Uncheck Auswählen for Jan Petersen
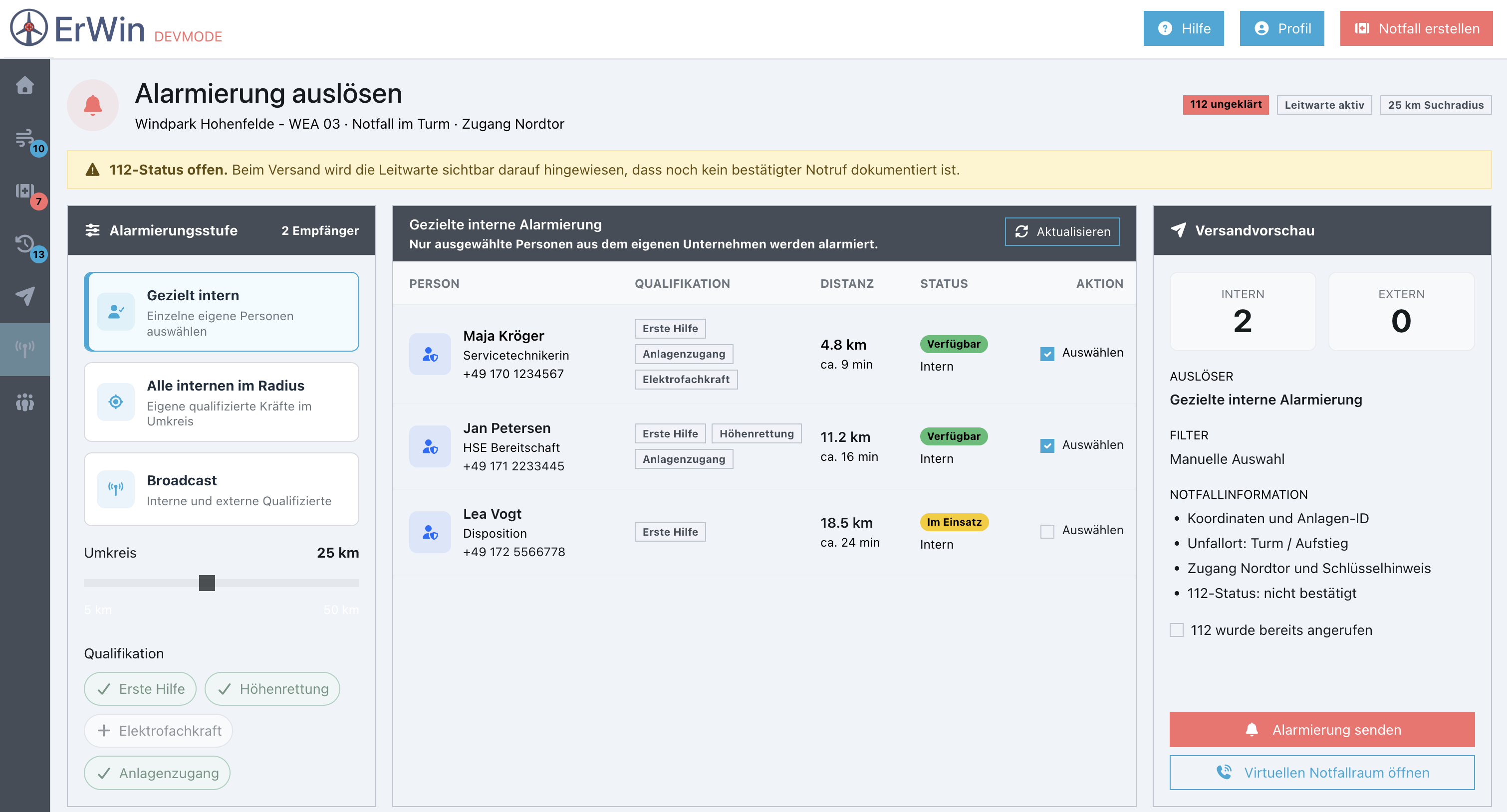 coord(1047,445)
